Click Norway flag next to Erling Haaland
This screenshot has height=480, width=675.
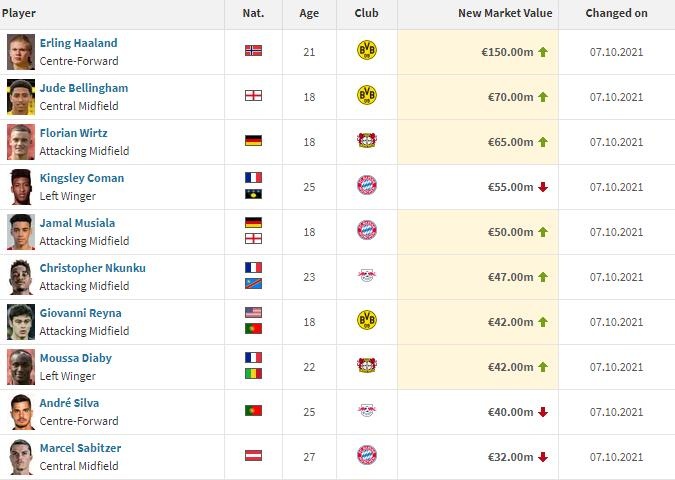click(x=254, y=51)
